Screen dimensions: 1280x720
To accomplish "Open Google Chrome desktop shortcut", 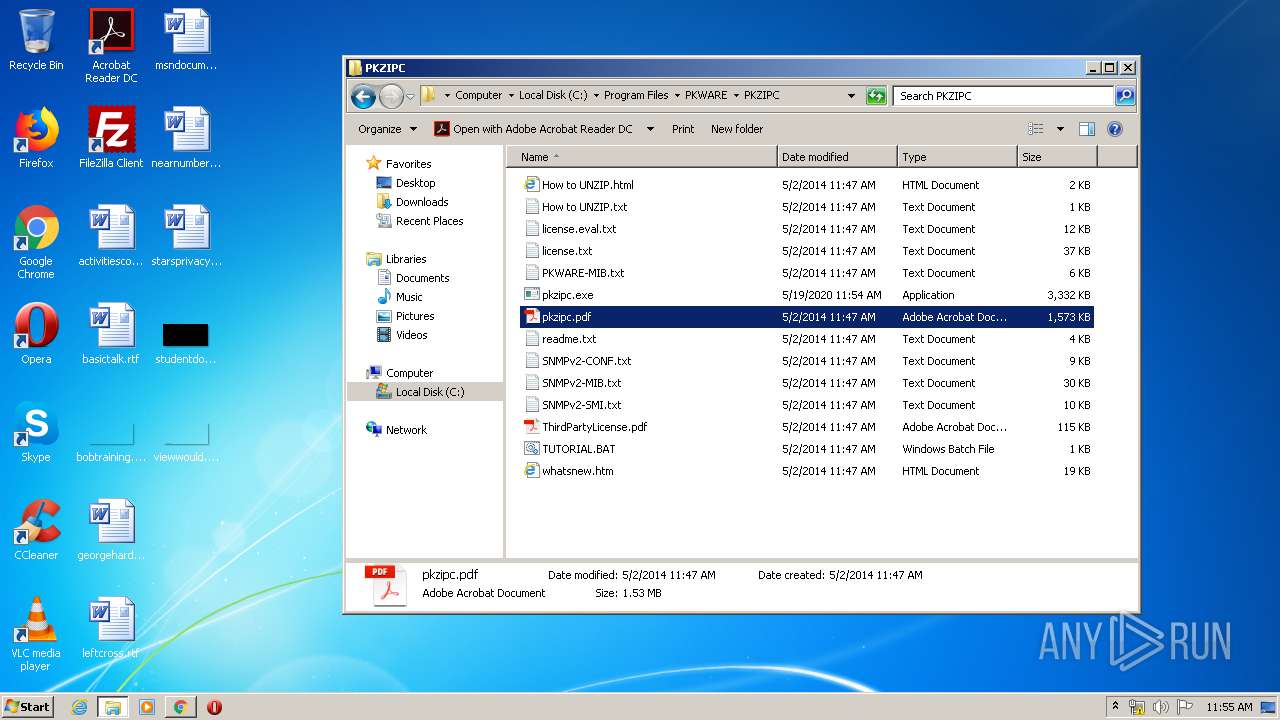I will point(36,242).
